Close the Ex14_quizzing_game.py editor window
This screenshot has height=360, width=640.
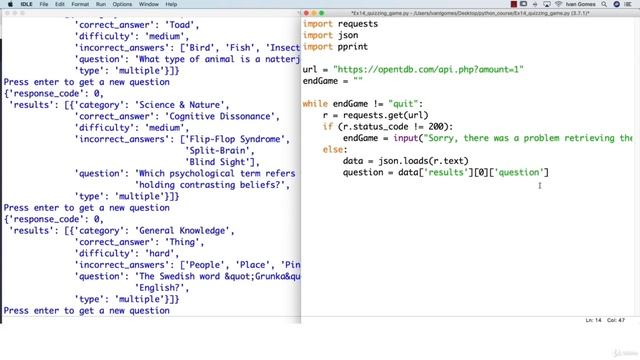306,13
